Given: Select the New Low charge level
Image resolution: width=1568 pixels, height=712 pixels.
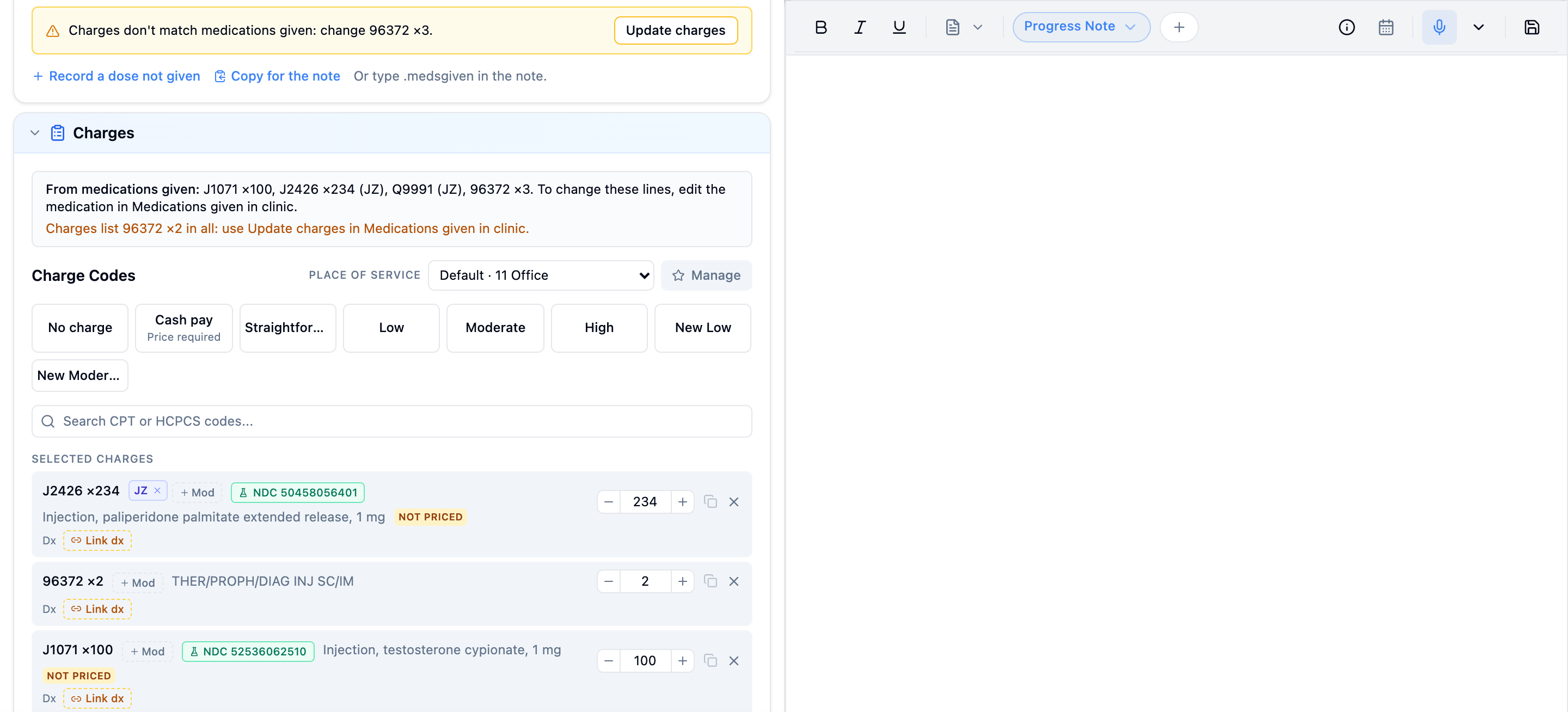Looking at the screenshot, I should coord(702,327).
